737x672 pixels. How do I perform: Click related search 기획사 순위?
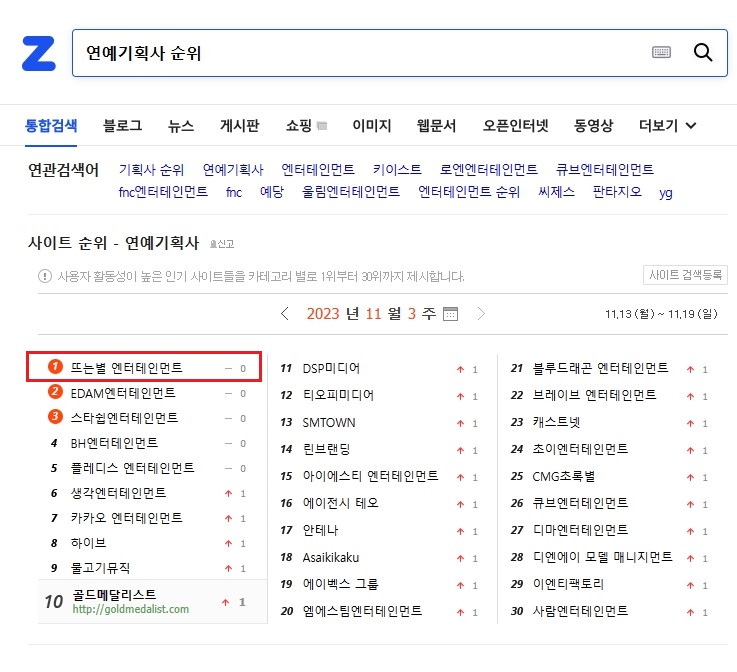[x=151, y=169]
